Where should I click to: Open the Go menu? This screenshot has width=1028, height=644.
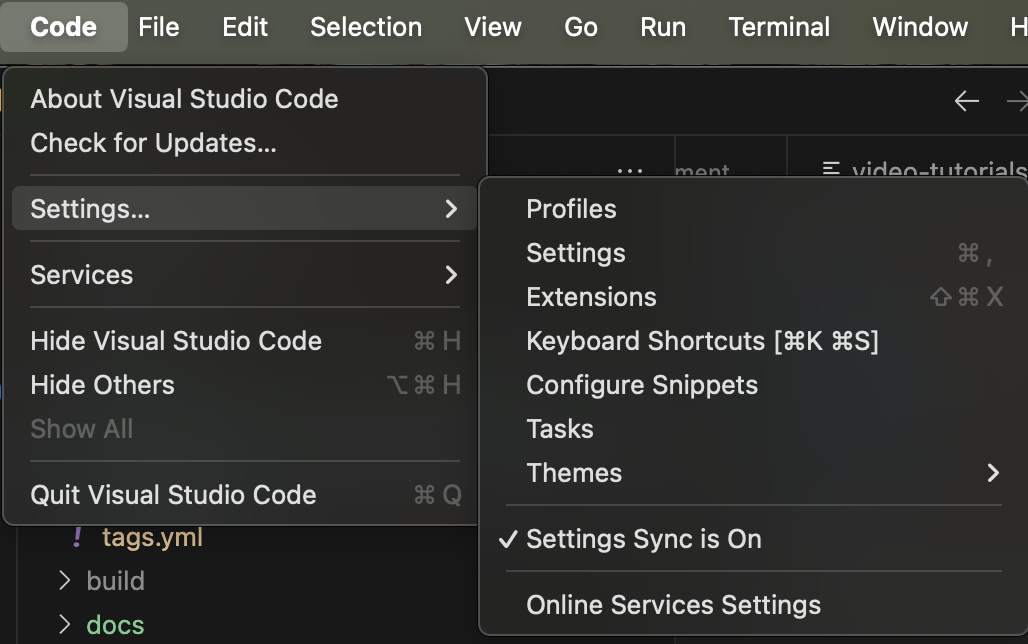[x=581, y=27]
